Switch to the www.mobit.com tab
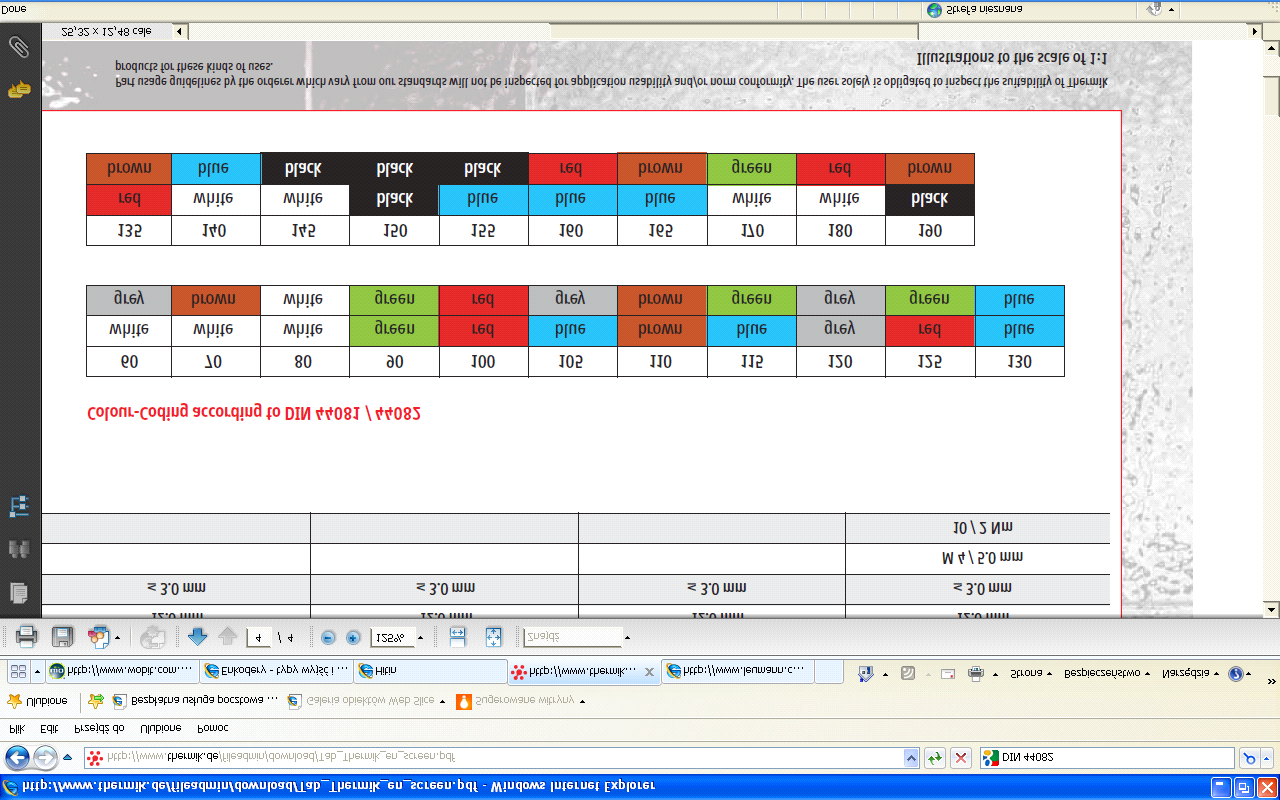Viewport: 1280px width, 800px height. tap(121, 672)
